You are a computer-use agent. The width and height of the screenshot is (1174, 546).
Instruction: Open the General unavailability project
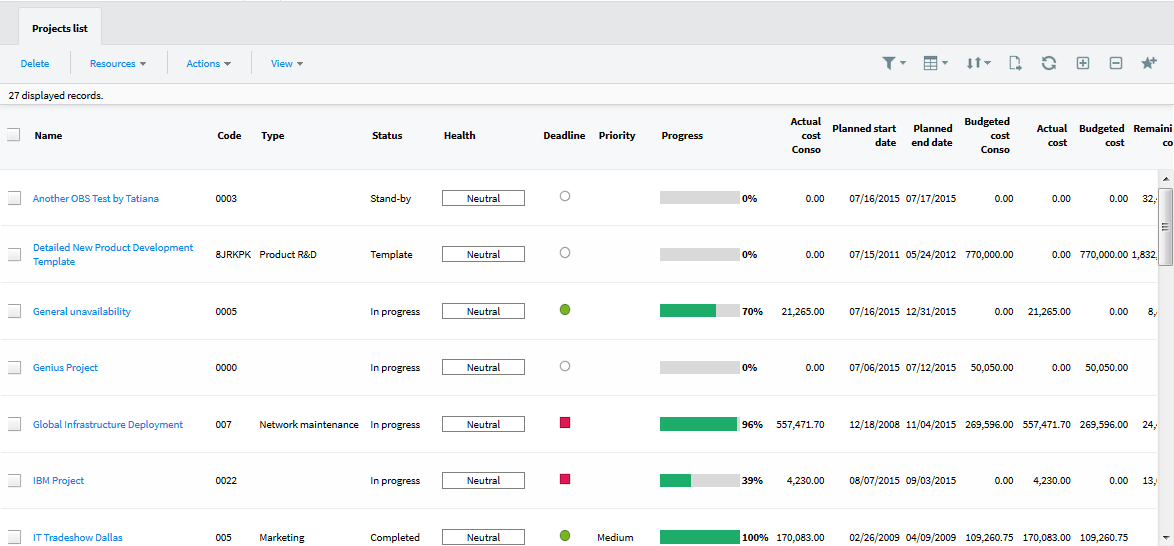coord(82,312)
